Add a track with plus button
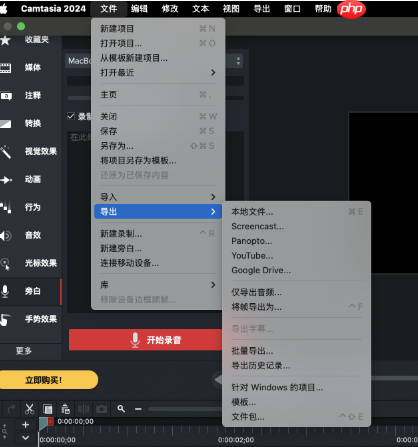This screenshot has width=418, height=447. coord(25,425)
